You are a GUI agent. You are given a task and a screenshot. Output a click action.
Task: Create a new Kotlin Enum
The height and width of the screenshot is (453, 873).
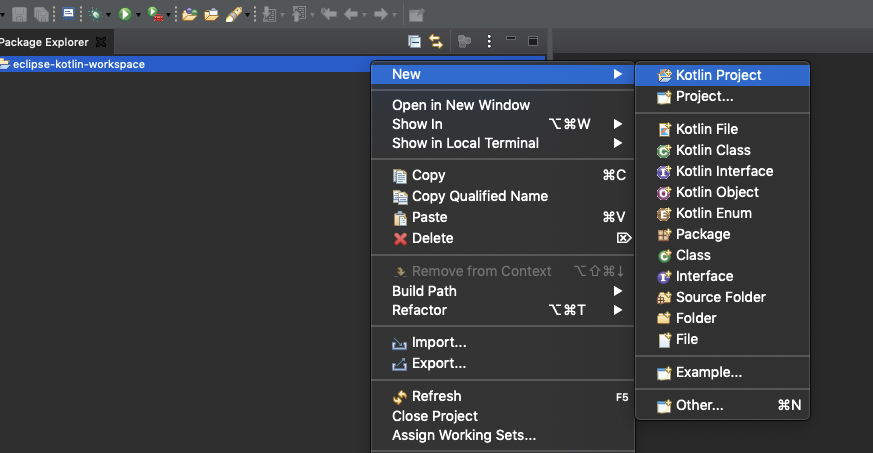(x=722, y=213)
